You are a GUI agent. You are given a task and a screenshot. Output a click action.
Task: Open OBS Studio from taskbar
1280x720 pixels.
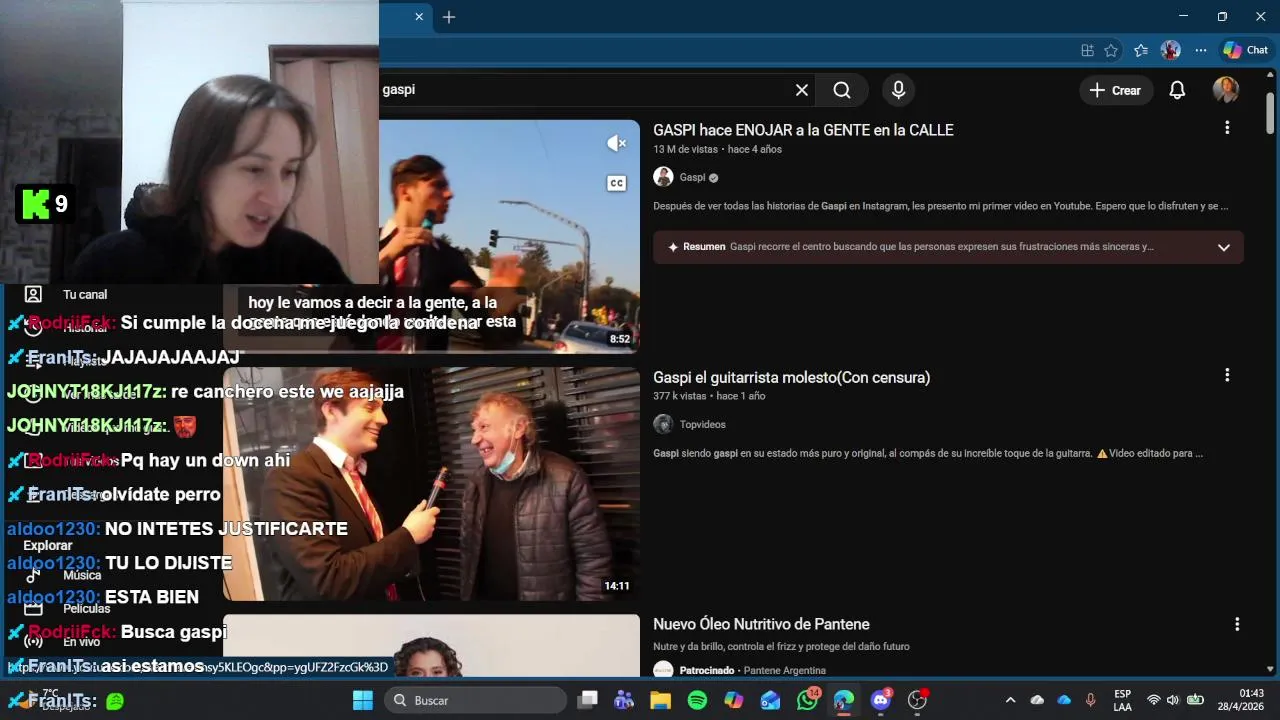tap(917, 700)
